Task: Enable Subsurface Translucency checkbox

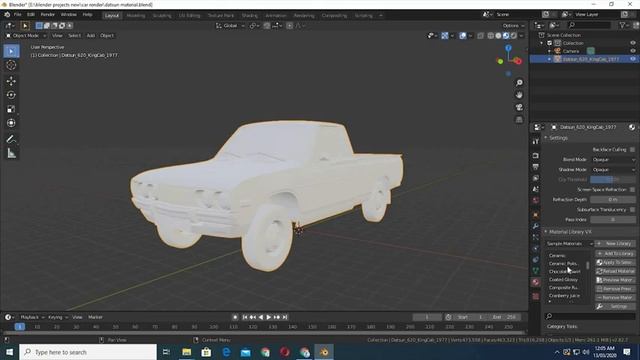Action: click(632, 209)
